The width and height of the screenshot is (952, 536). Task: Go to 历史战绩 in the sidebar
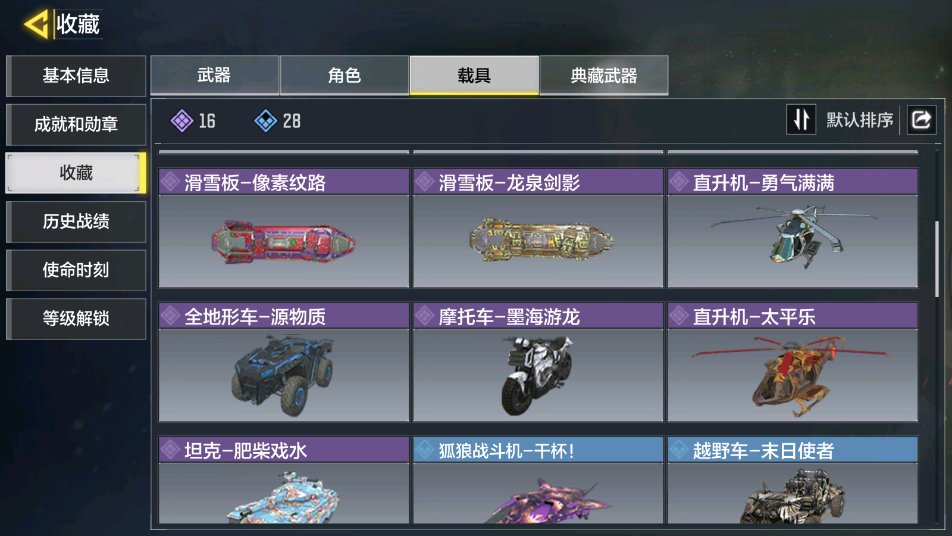click(76, 222)
